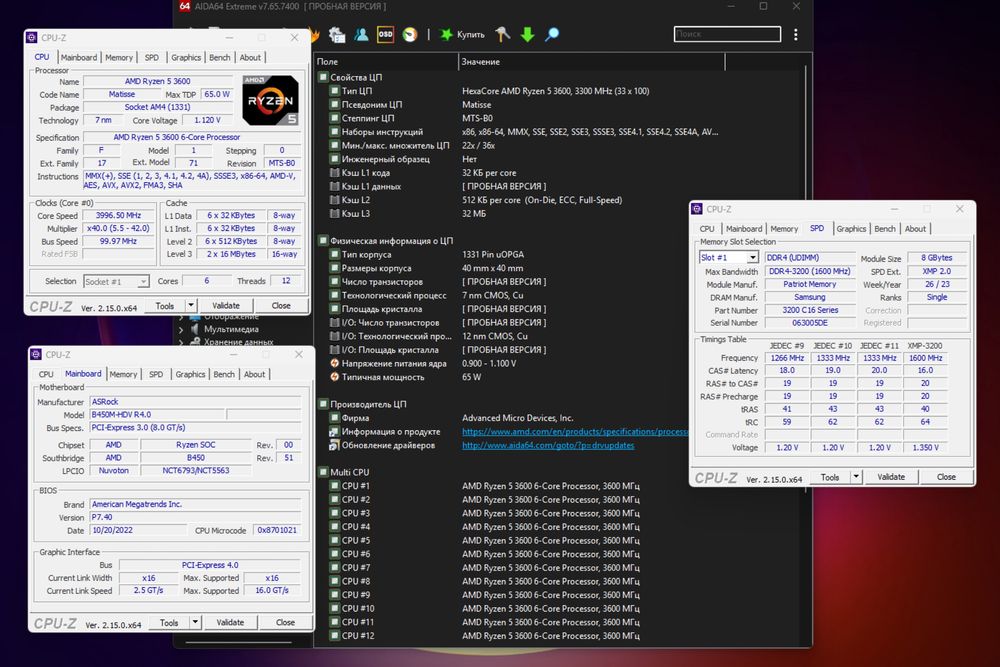Open Graphics tab in ASRock mainboard CPU-Z window

pyautogui.click(x=191, y=374)
